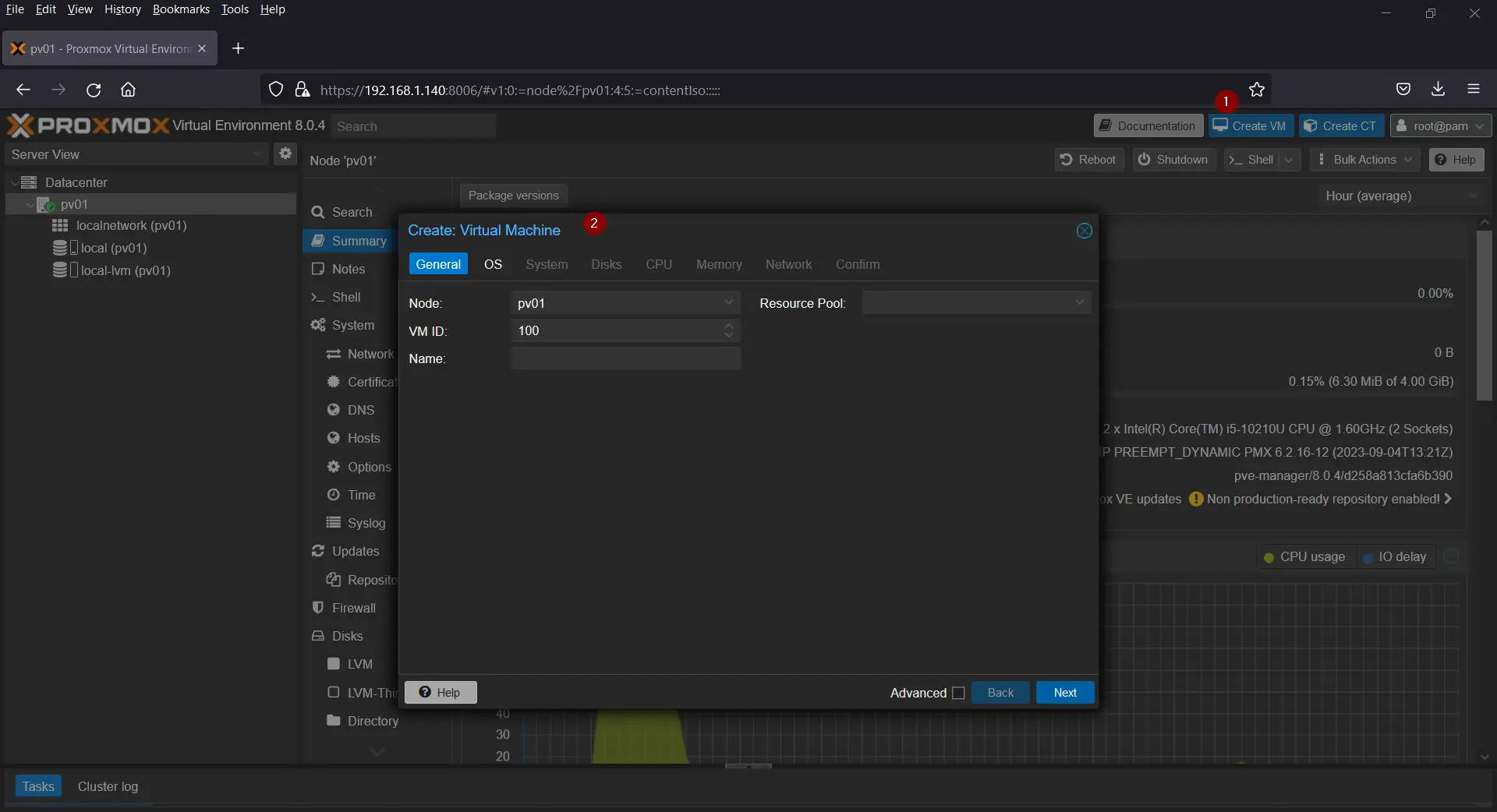Go to browser home icon
This screenshot has height=812, width=1497.
[x=128, y=90]
